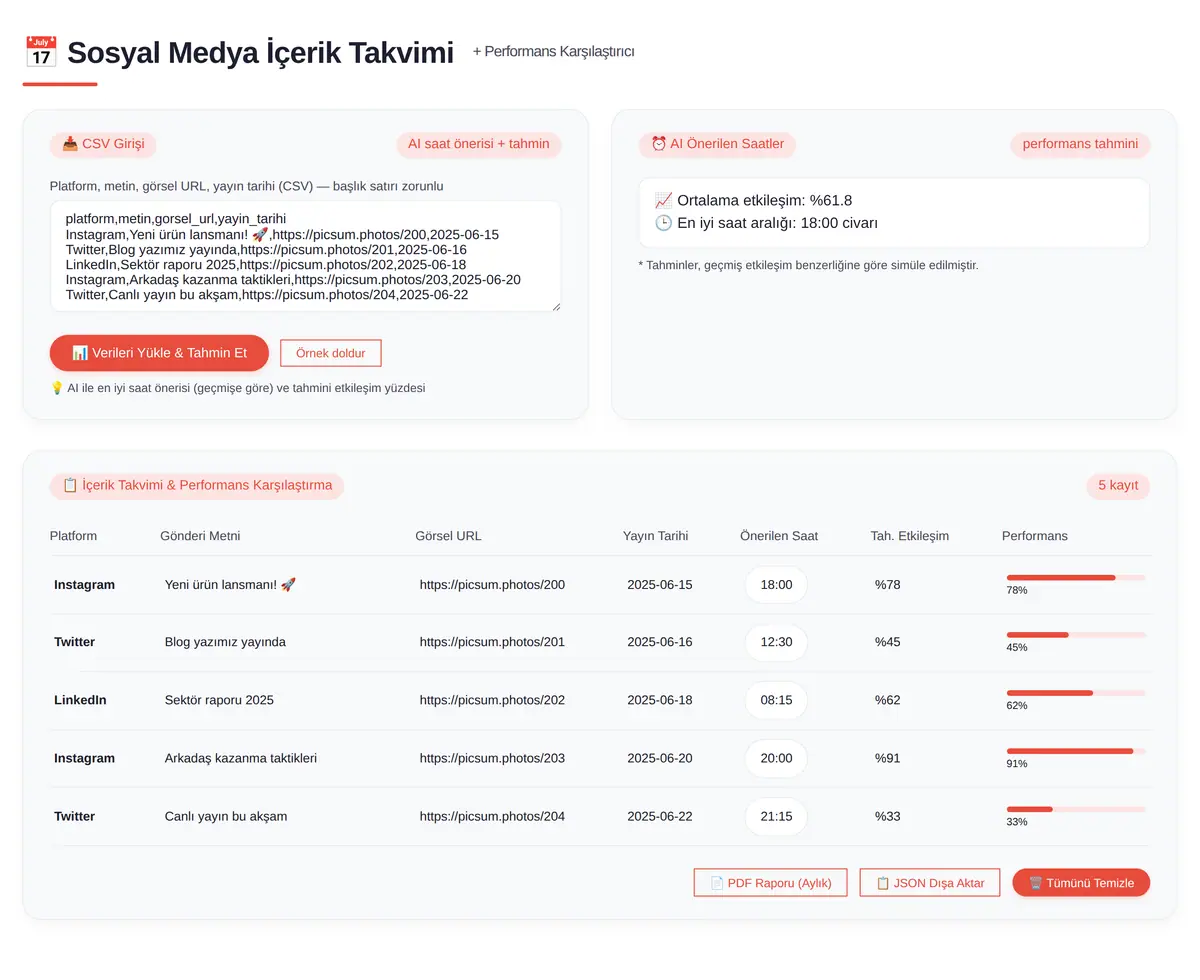Click the Performans column header

point(1035,536)
